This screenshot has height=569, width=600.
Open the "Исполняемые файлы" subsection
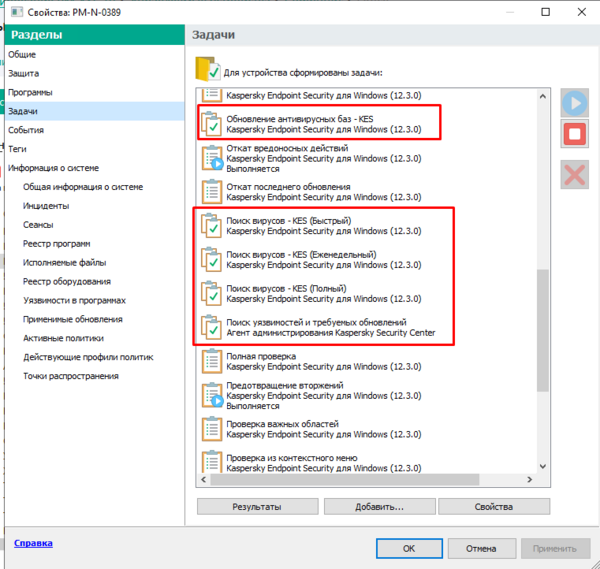[x=64, y=262]
